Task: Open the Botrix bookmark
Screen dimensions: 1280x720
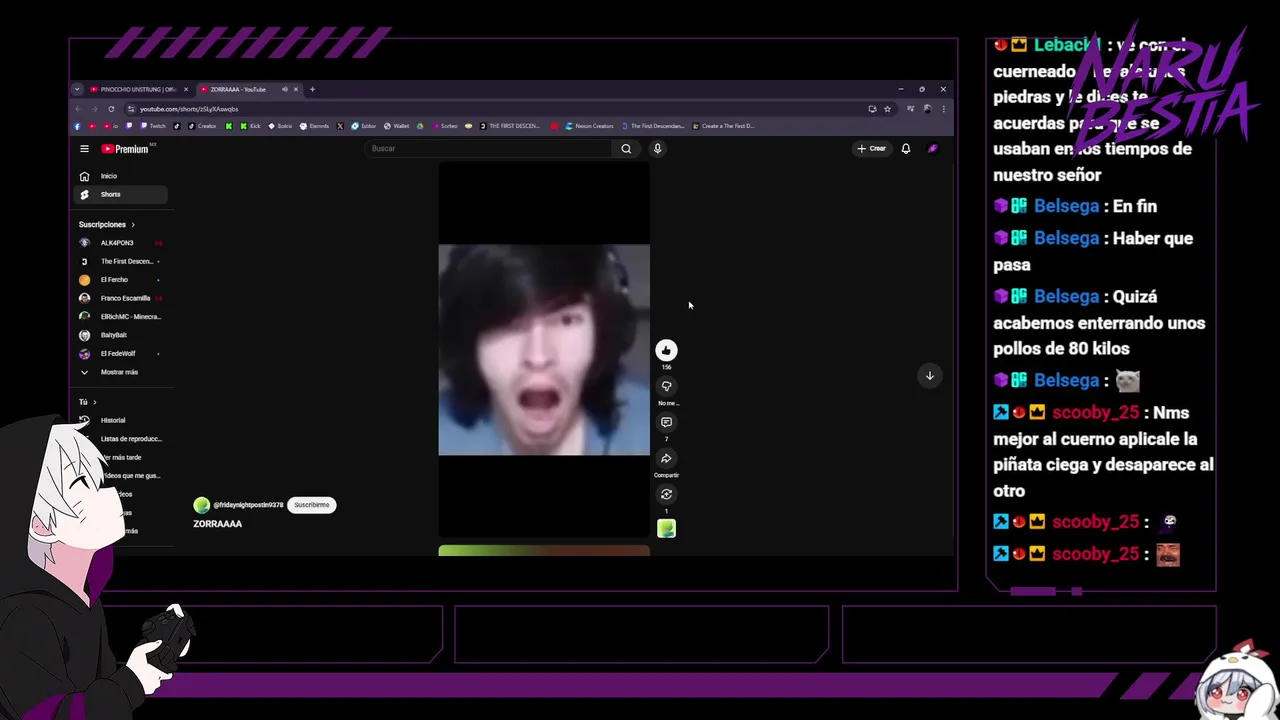Action: click(x=280, y=126)
